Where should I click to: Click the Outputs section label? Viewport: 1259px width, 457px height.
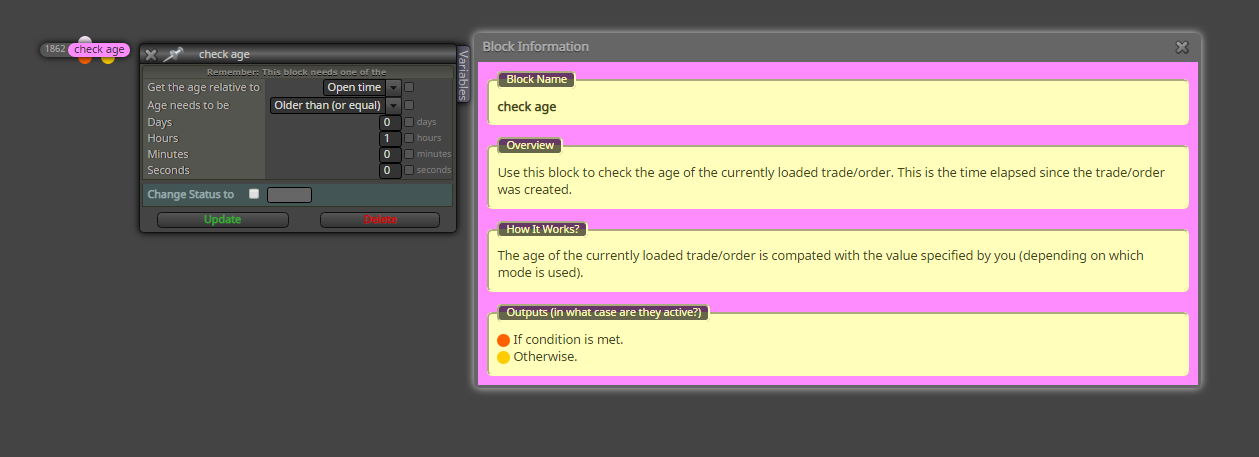click(x=604, y=312)
